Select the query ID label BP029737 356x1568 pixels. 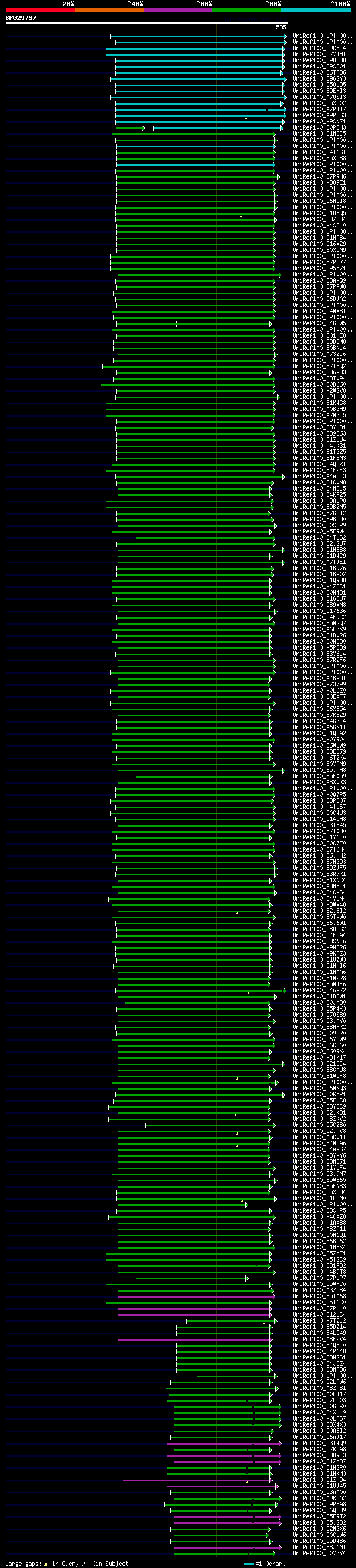pos(21,18)
